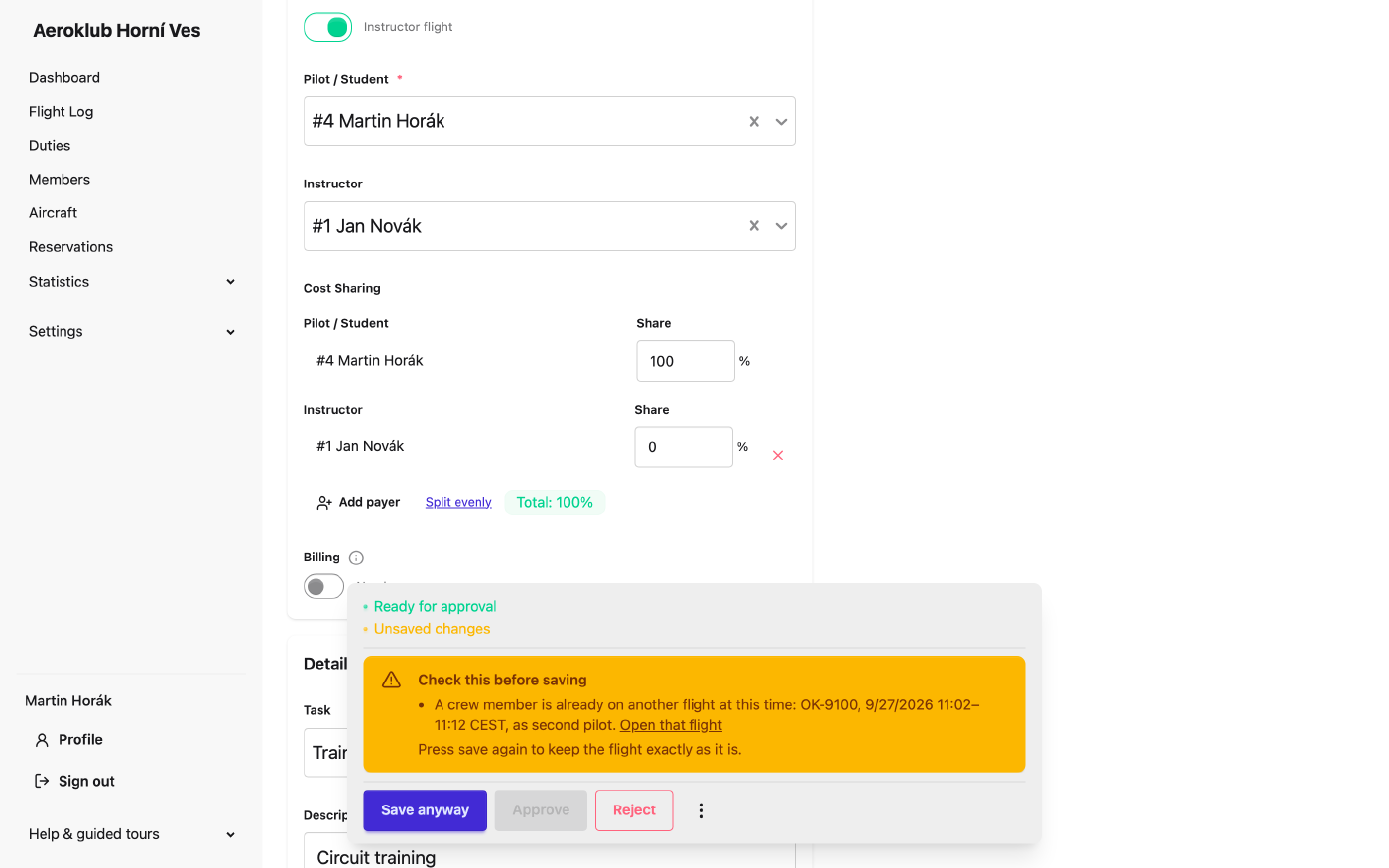Click the Sign out icon
Viewport: 1389px width, 868px height.
coord(42,781)
